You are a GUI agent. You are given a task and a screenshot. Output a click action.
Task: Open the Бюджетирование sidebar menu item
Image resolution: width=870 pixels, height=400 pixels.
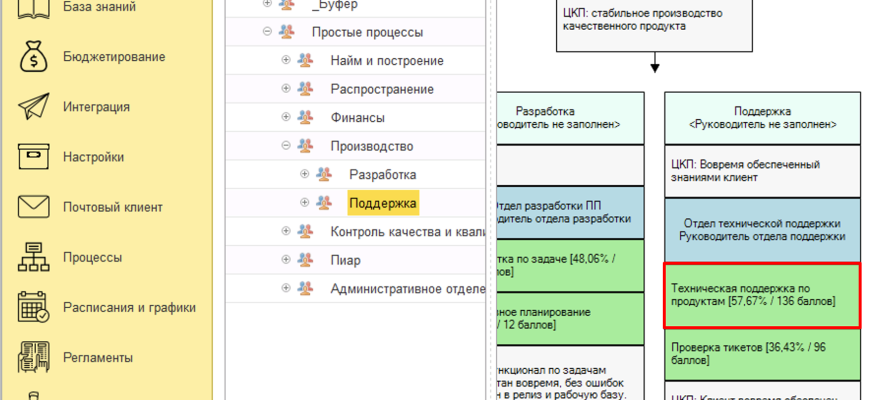pyautogui.click(x=114, y=57)
